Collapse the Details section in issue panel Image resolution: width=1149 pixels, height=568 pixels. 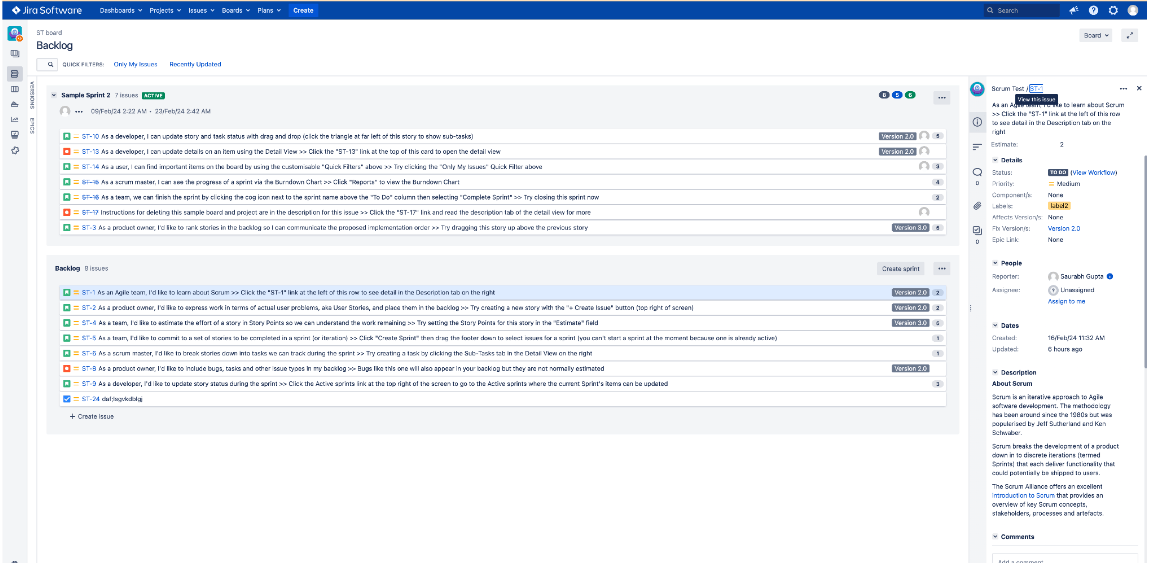[995, 160]
